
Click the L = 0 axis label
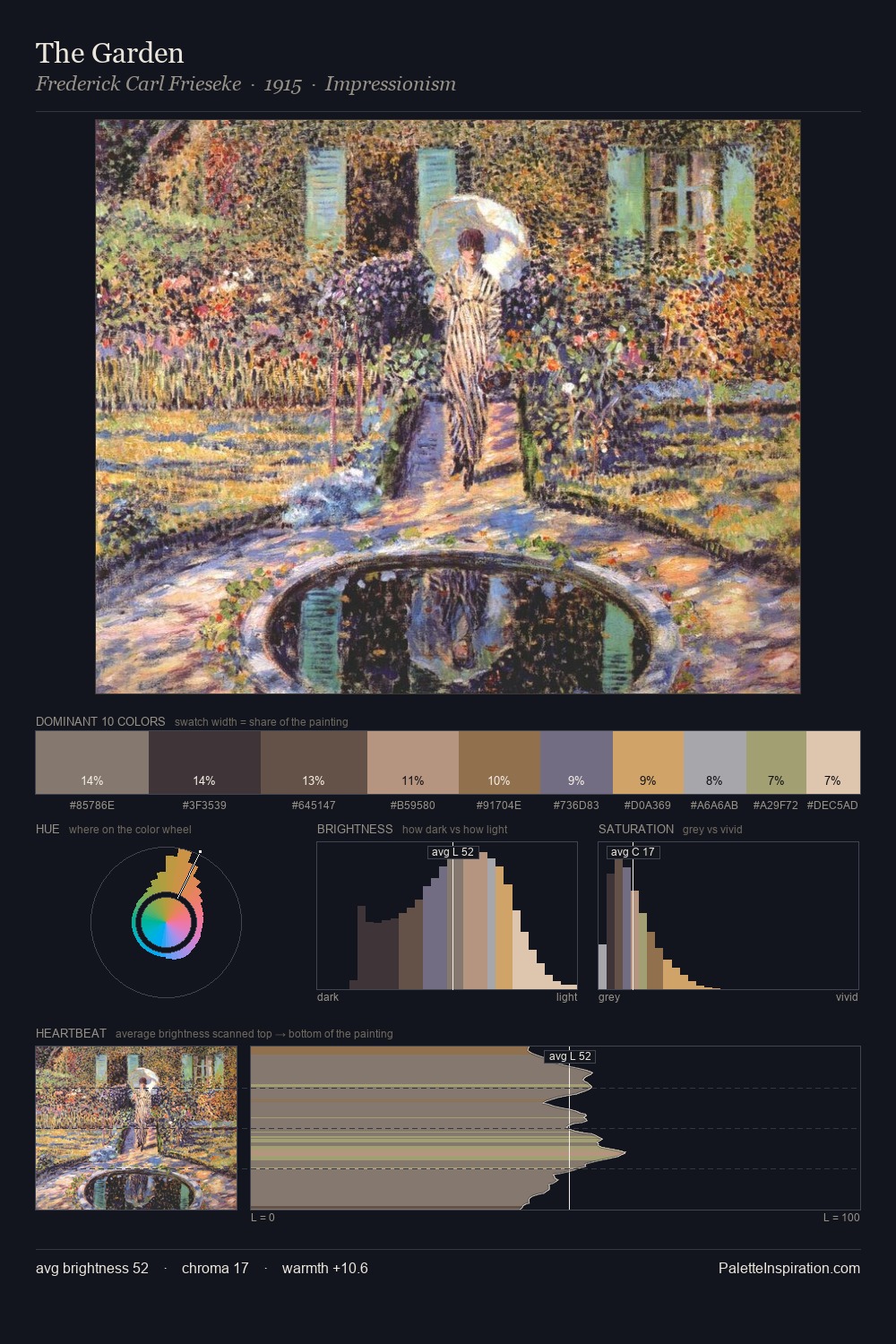pyautogui.click(x=263, y=1217)
